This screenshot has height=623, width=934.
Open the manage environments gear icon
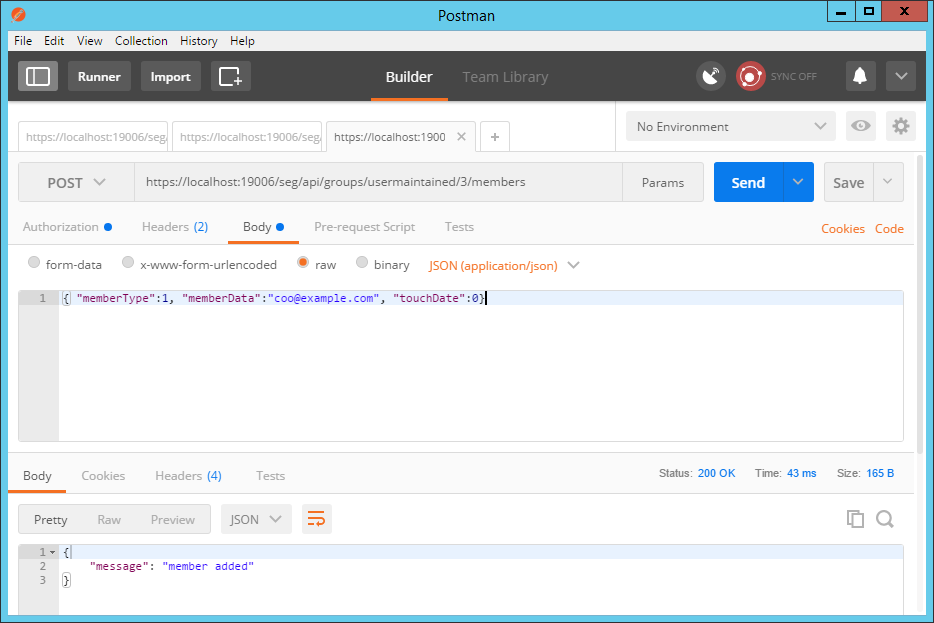pyautogui.click(x=901, y=126)
